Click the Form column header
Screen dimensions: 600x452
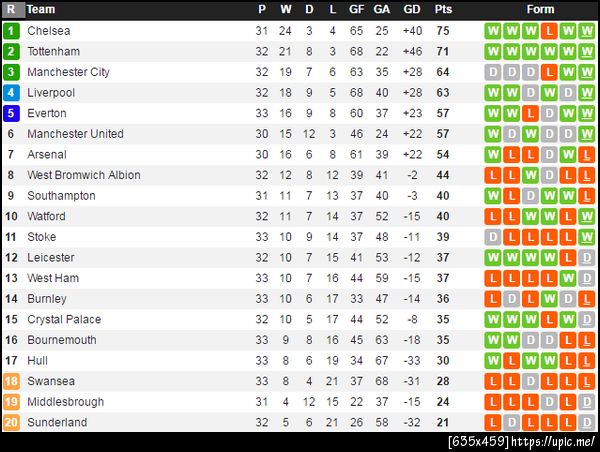[540, 9]
